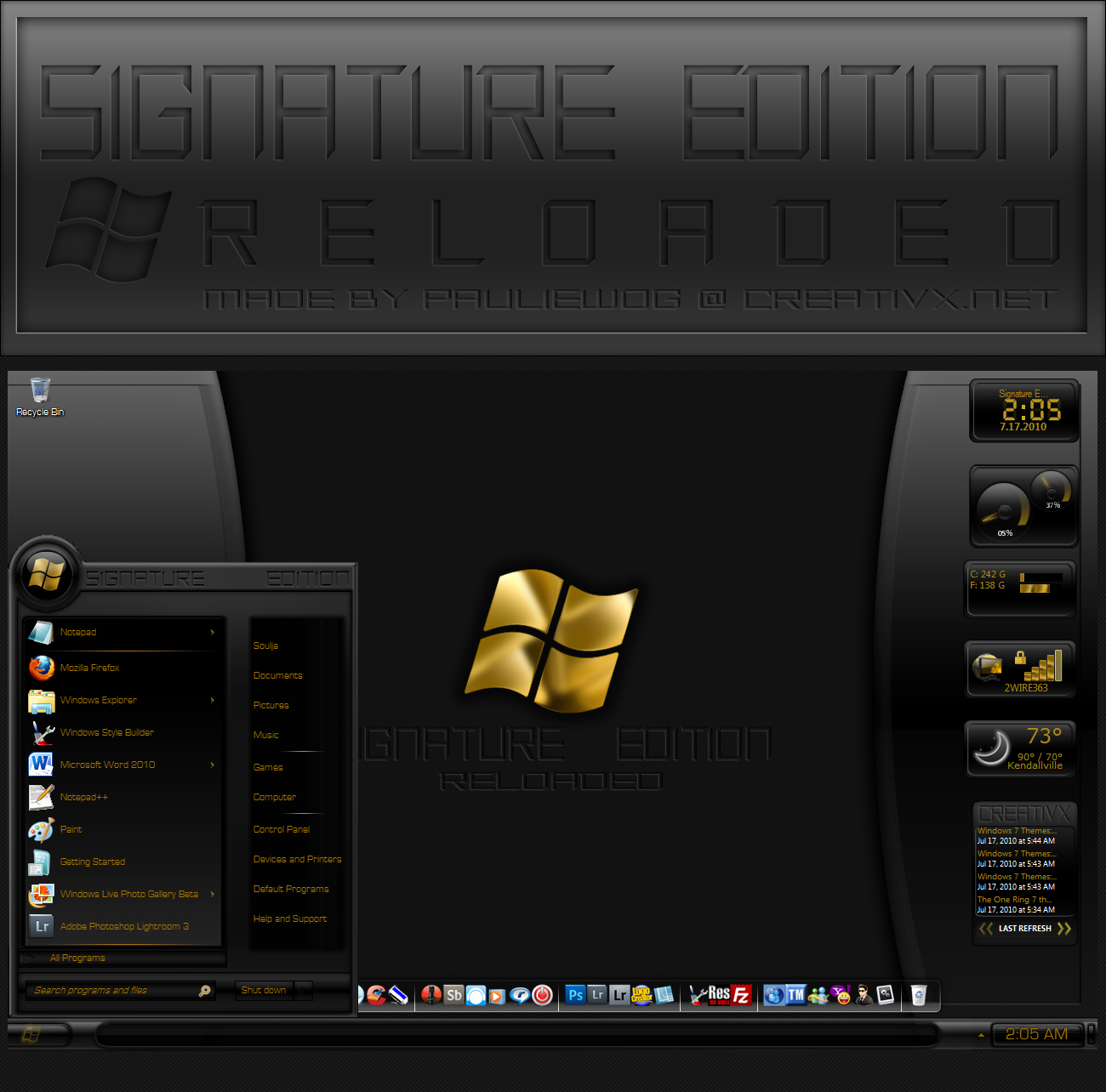The height and width of the screenshot is (1092, 1106).
Task: Open Devices and Printers
Action: click(297, 859)
